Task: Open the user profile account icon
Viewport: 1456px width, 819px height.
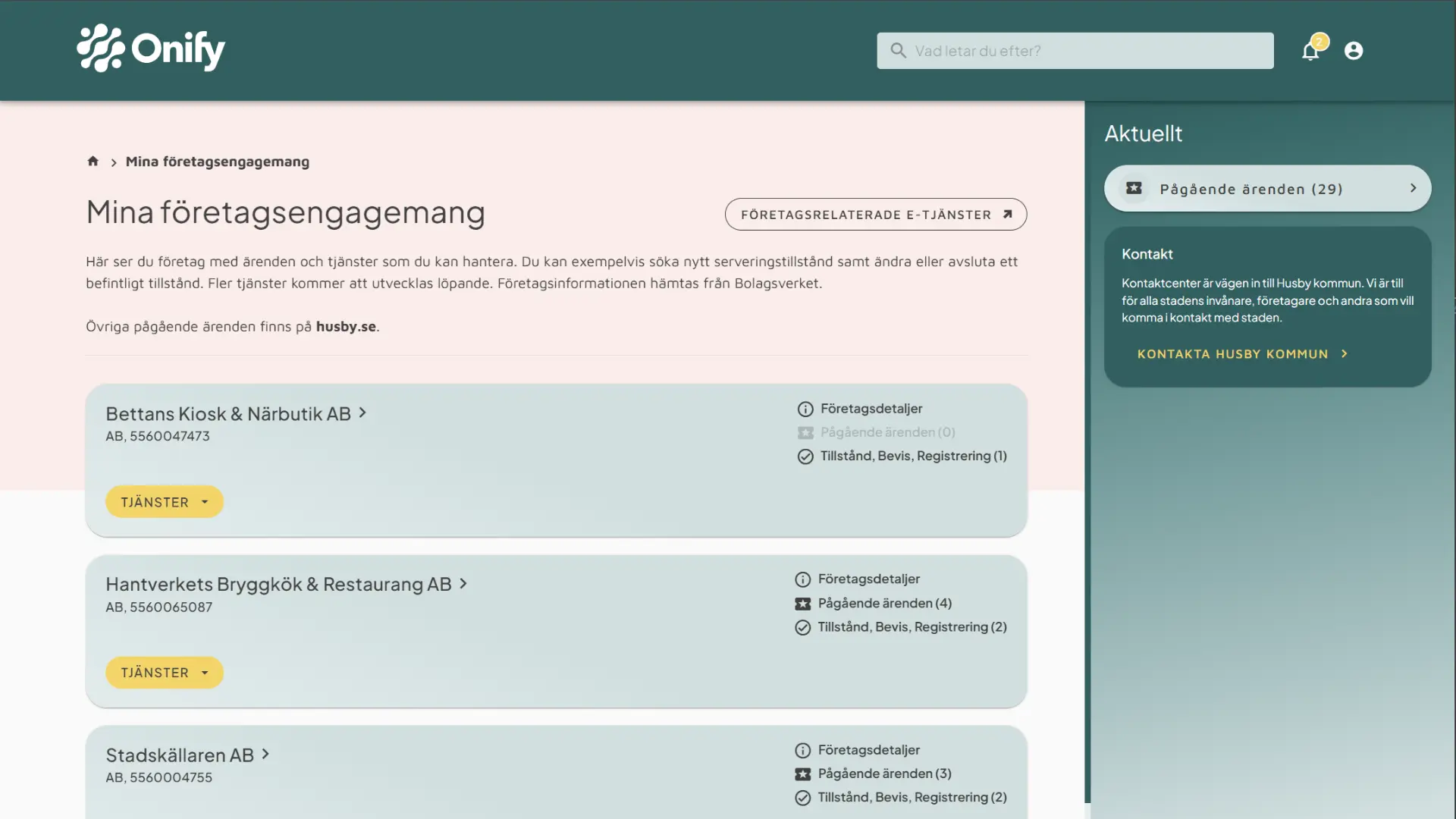Action: pos(1354,51)
